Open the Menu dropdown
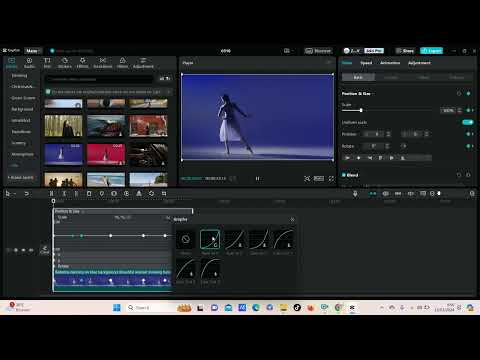The image size is (480, 360). [33, 51]
